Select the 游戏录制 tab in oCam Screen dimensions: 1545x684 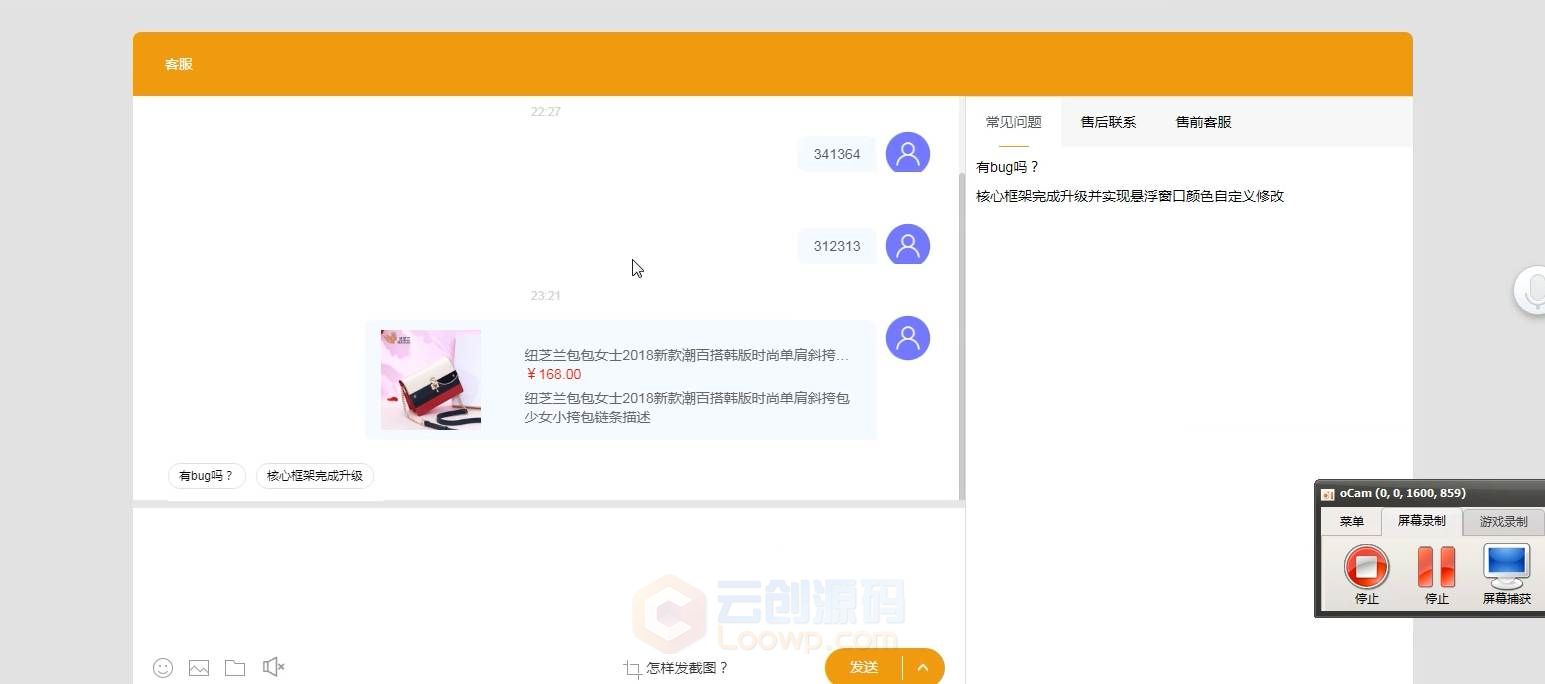click(1503, 522)
